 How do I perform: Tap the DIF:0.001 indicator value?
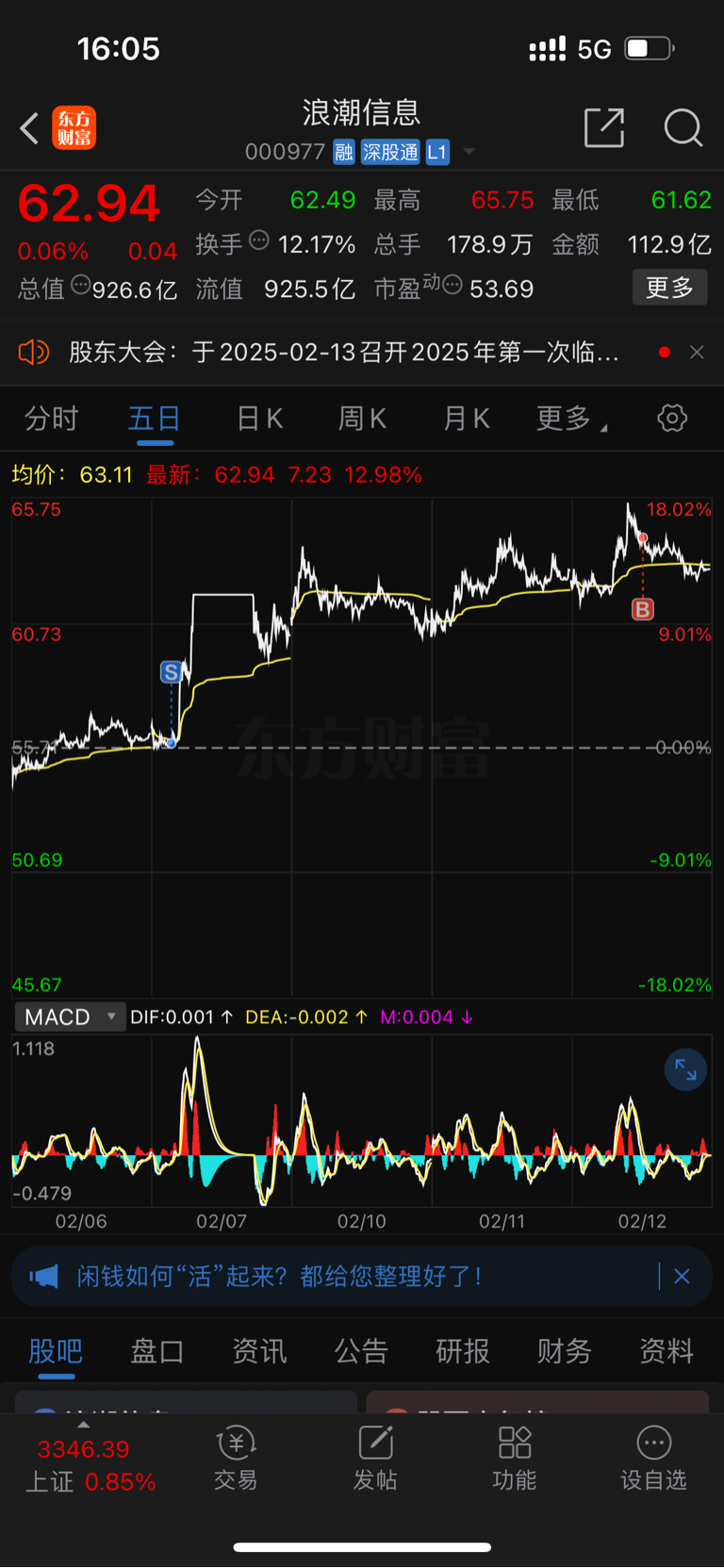[181, 1017]
